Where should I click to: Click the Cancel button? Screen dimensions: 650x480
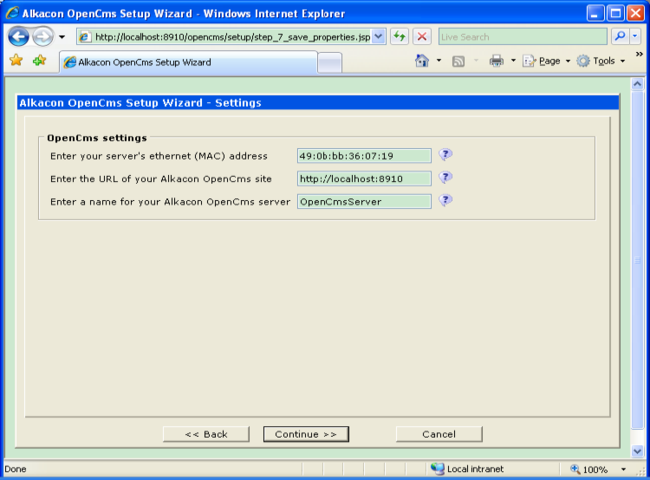439,434
